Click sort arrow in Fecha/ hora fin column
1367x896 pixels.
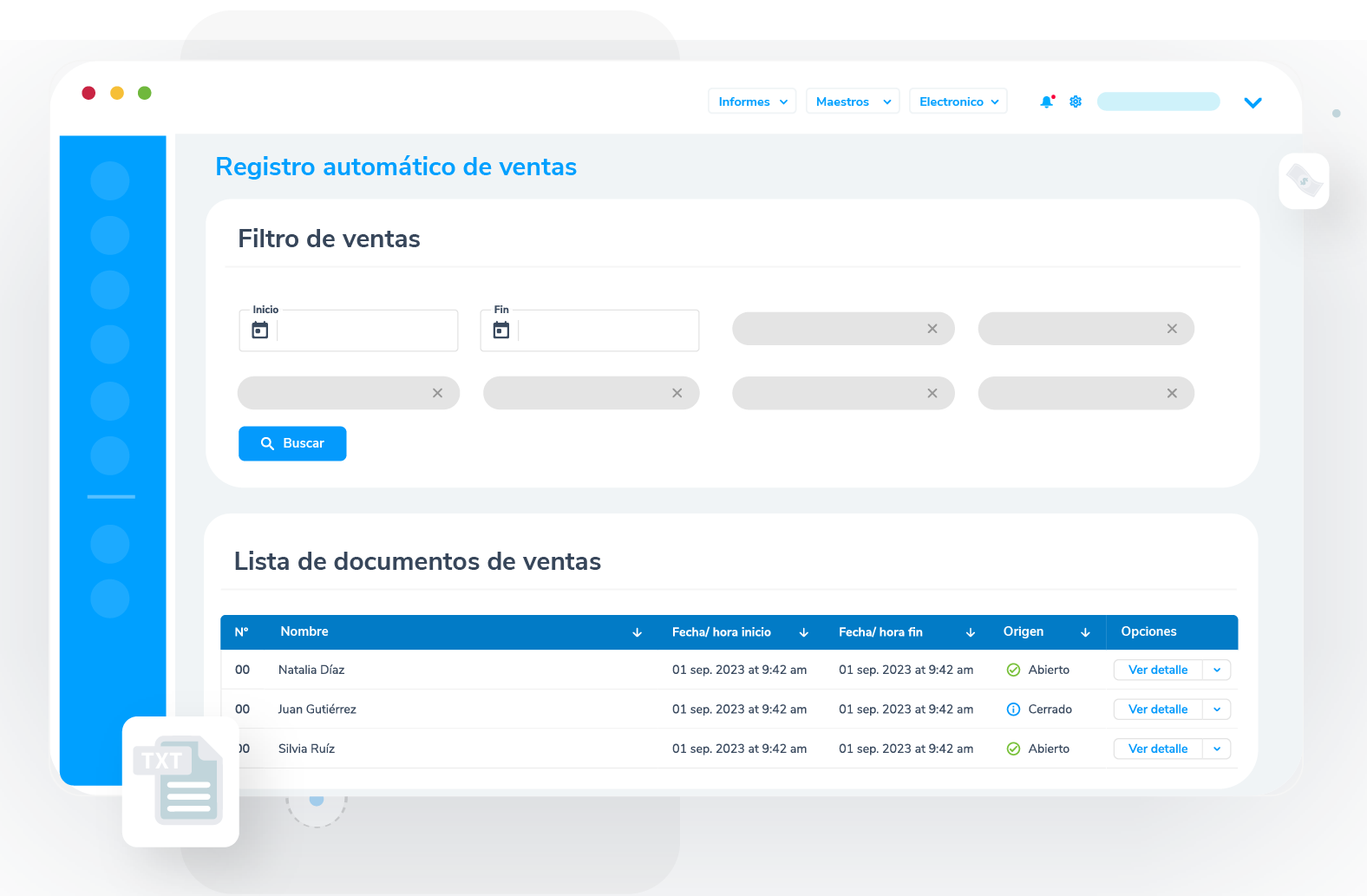click(x=971, y=632)
